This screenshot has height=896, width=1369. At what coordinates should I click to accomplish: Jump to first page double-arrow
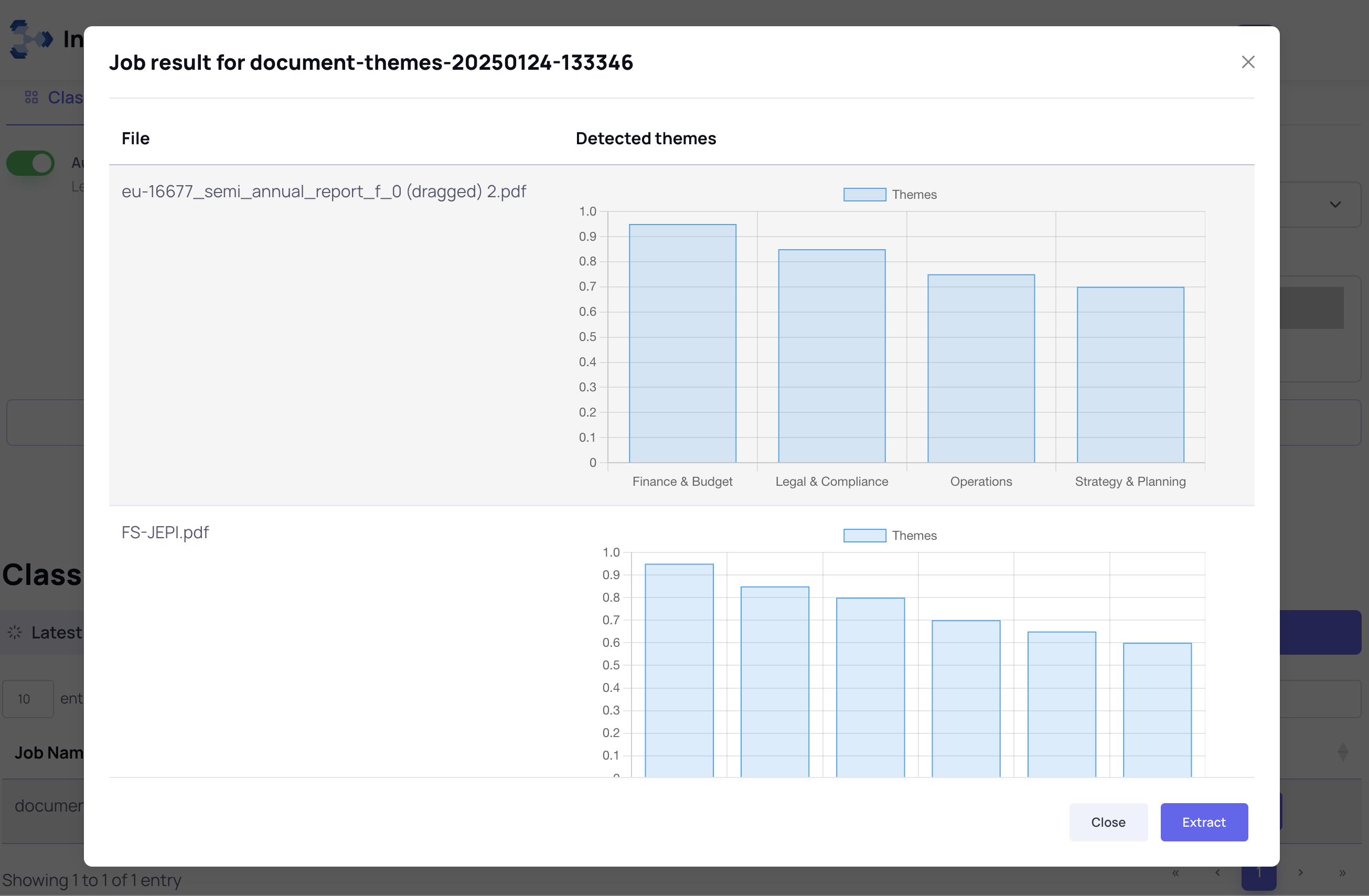(x=1176, y=873)
